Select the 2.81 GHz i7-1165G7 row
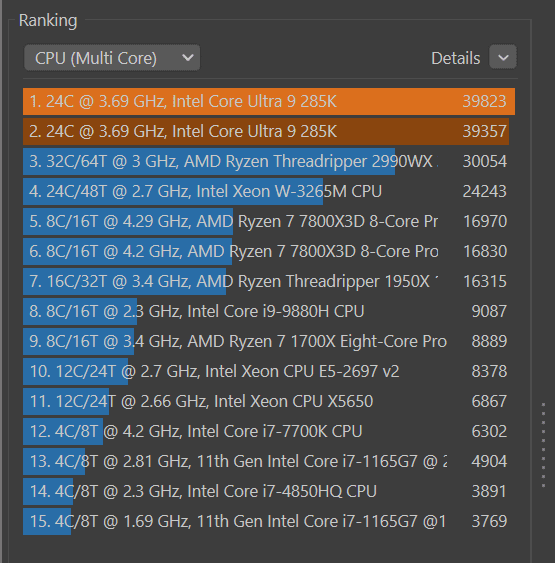Image resolution: width=555 pixels, height=563 pixels. pyautogui.click(x=269, y=461)
